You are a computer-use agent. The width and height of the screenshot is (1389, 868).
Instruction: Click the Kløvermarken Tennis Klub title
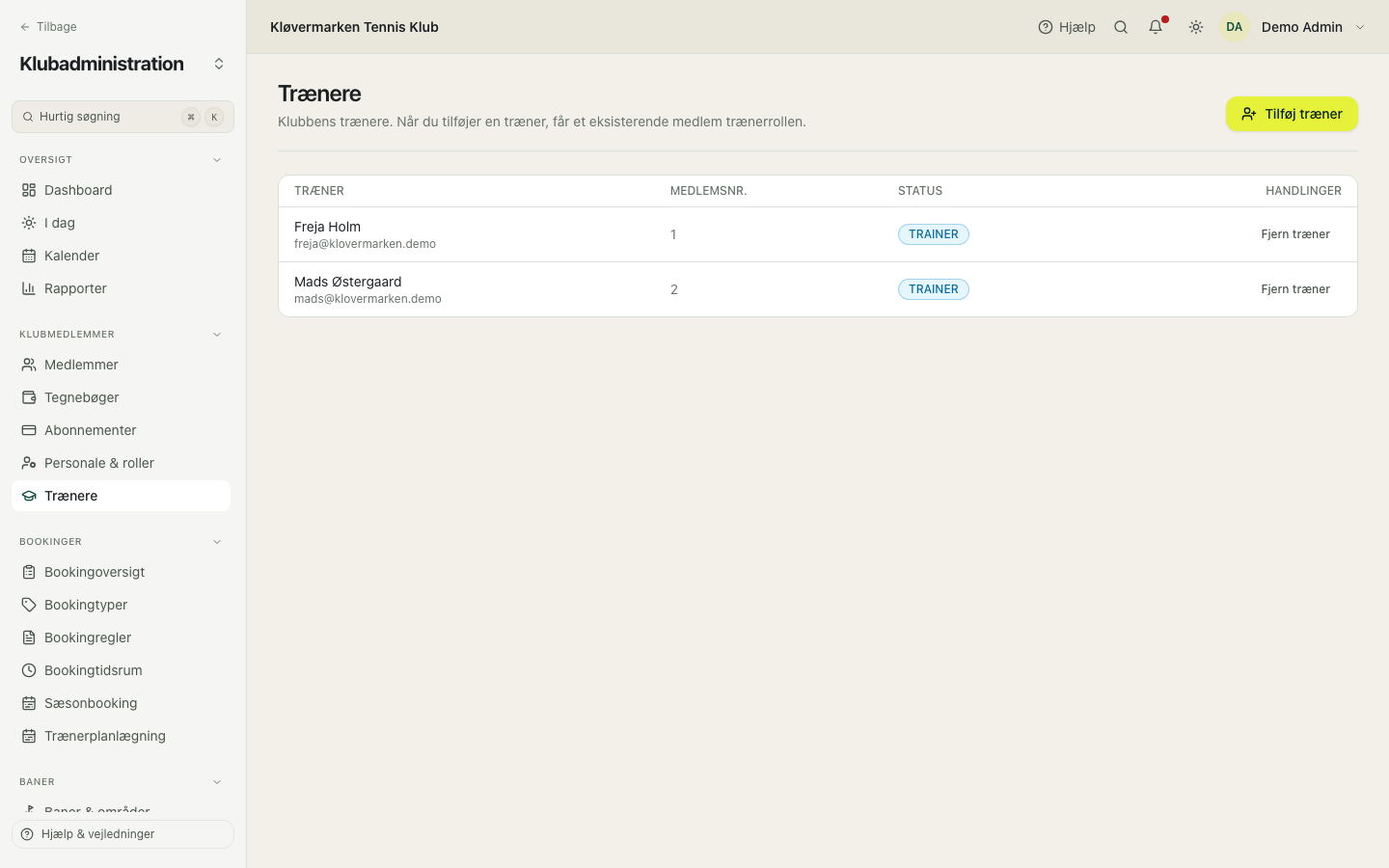pyautogui.click(x=354, y=27)
